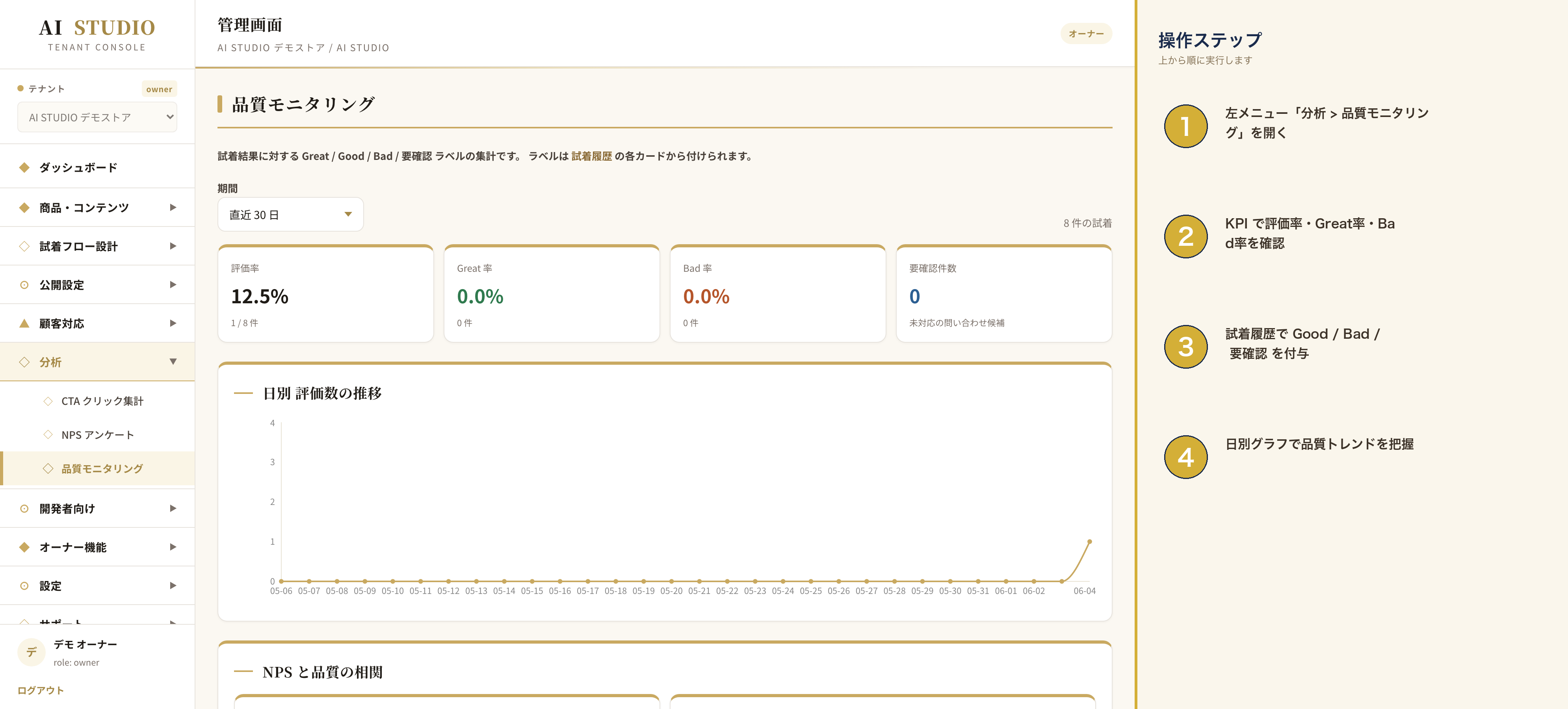Click the 品質モニタリング submenu diamond icon
Viewport: 1568px width, 709px height.
(x=48, y=469)
